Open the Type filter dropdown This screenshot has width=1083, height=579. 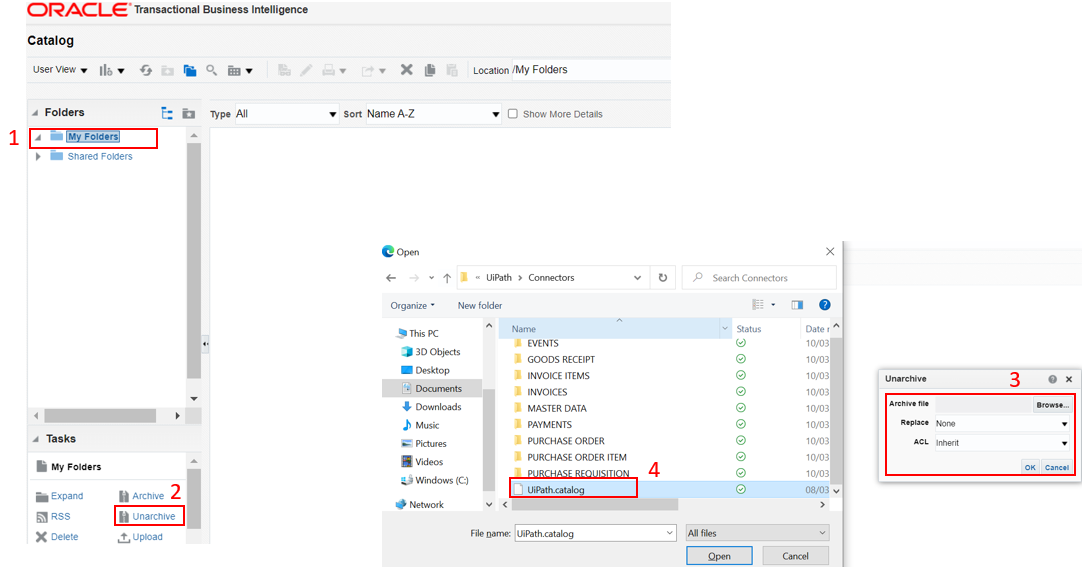(285, 114)
